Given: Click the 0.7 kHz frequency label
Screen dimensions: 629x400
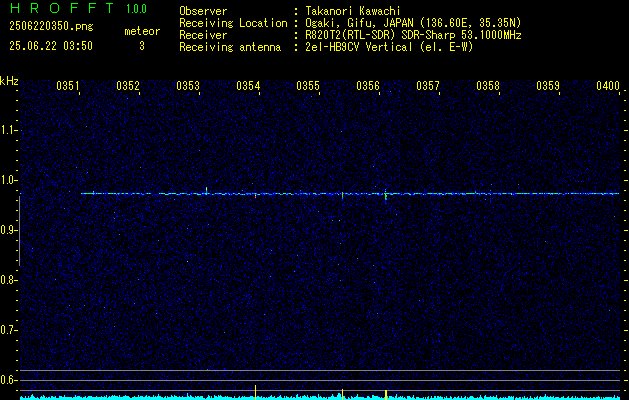Looking at the screenshot, I should click(9, 331).
